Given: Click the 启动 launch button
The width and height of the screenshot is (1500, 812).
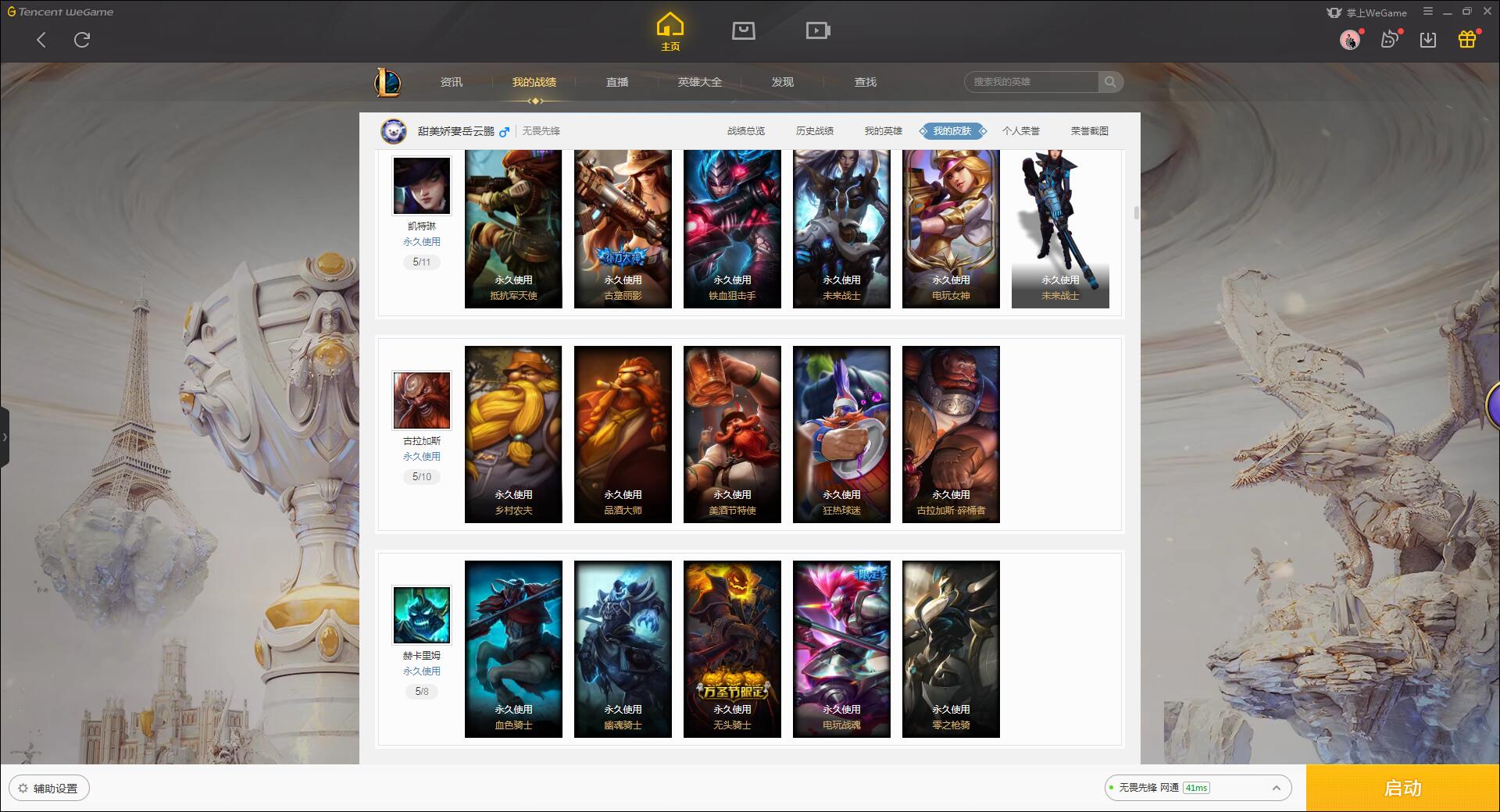Looking at the screenshot, I should 1402,788.
